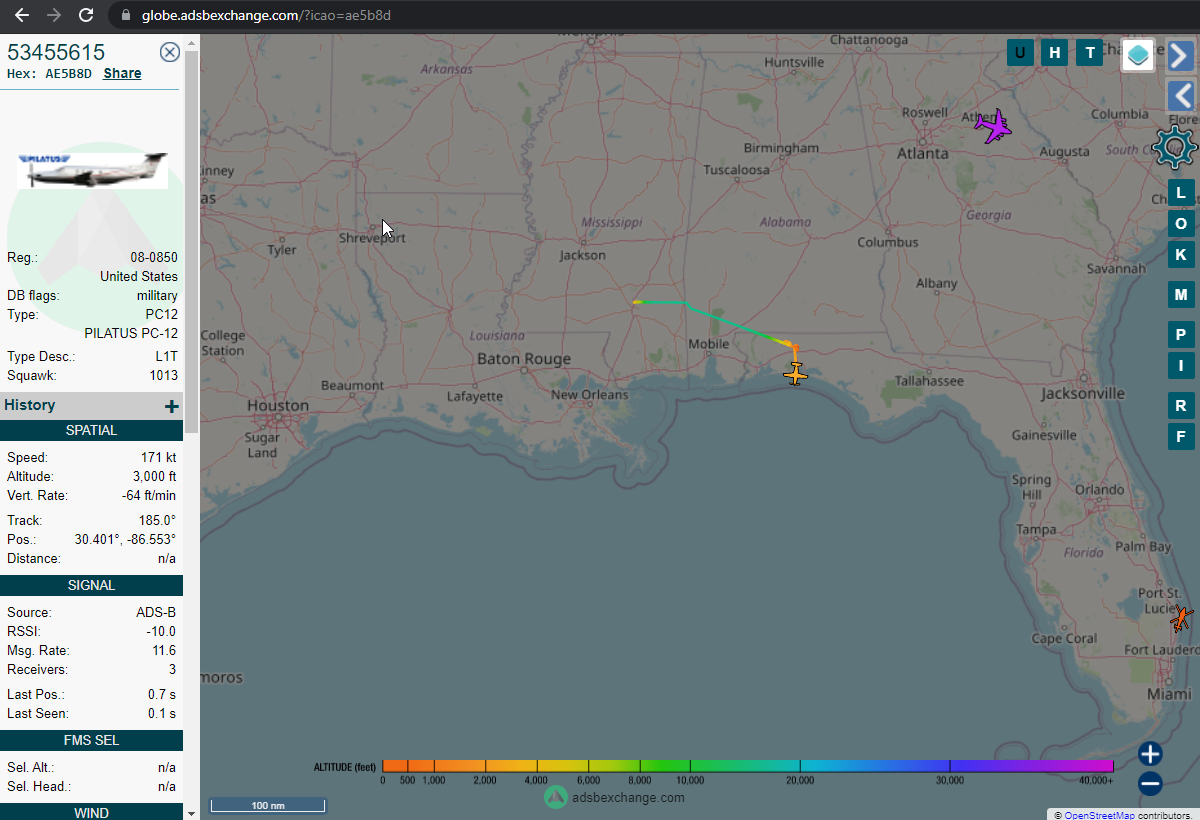
Task: Toggle the I map button
Action: 1181,366
